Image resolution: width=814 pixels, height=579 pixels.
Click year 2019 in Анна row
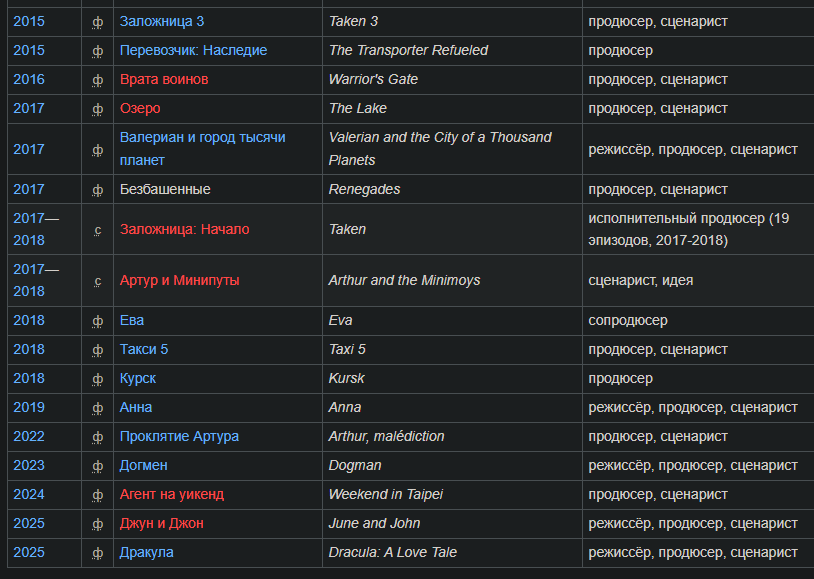[x=29, y=408]
